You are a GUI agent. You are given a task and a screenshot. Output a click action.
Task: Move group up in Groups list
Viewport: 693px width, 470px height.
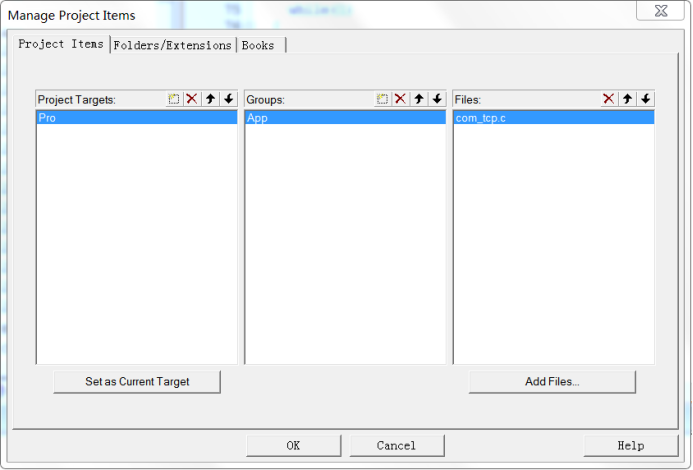419,99
